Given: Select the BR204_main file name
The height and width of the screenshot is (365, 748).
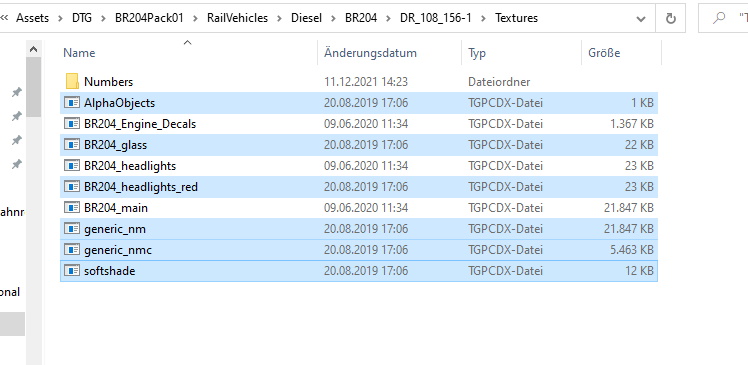Looking at the screenshot, I should click(115, 208).
